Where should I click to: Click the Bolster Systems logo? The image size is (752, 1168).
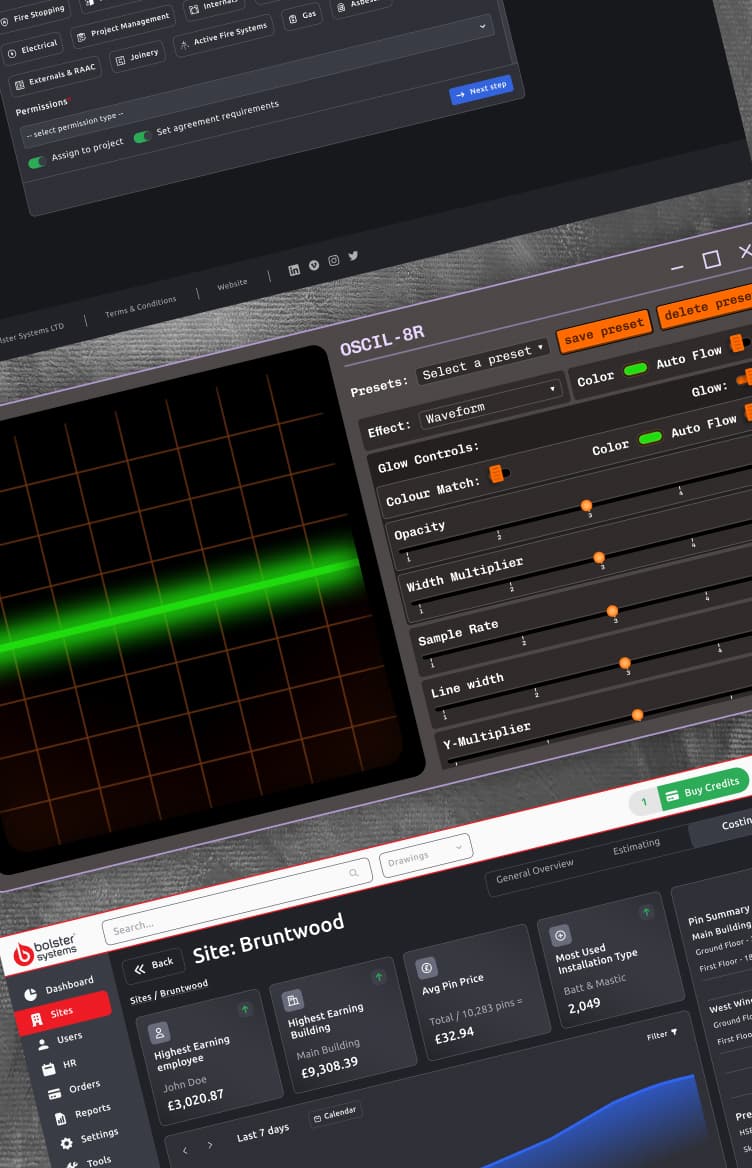pyautogui.click(x=46, y=949)
